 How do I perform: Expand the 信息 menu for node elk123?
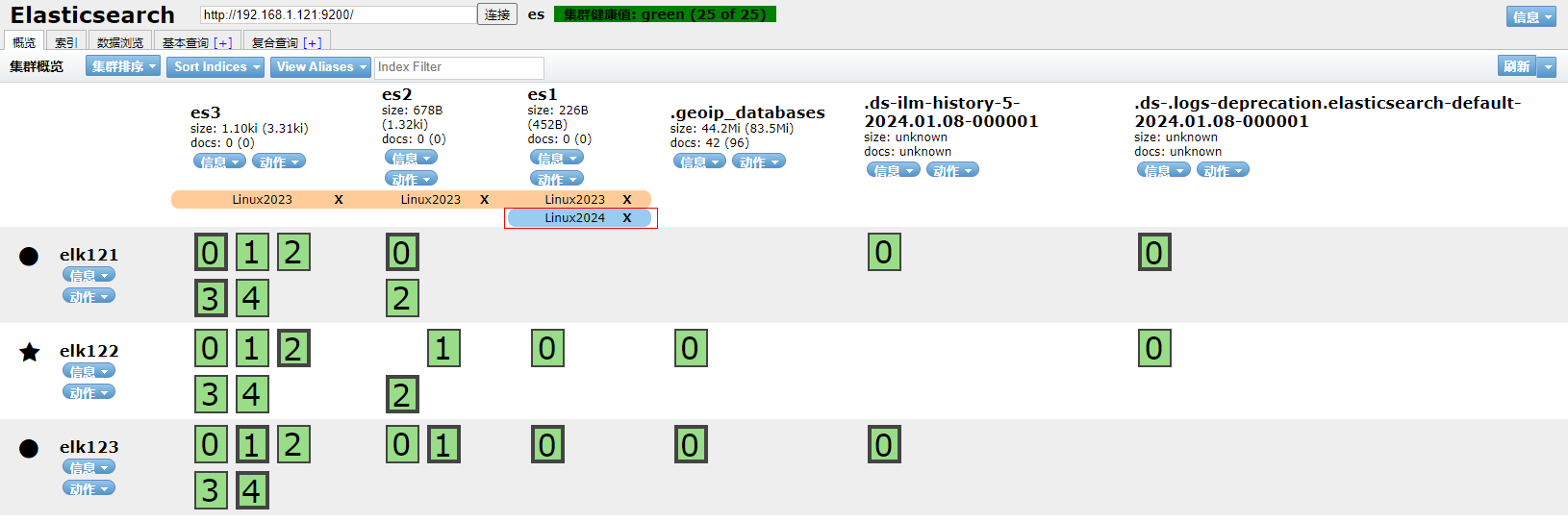tap(89, 467)
